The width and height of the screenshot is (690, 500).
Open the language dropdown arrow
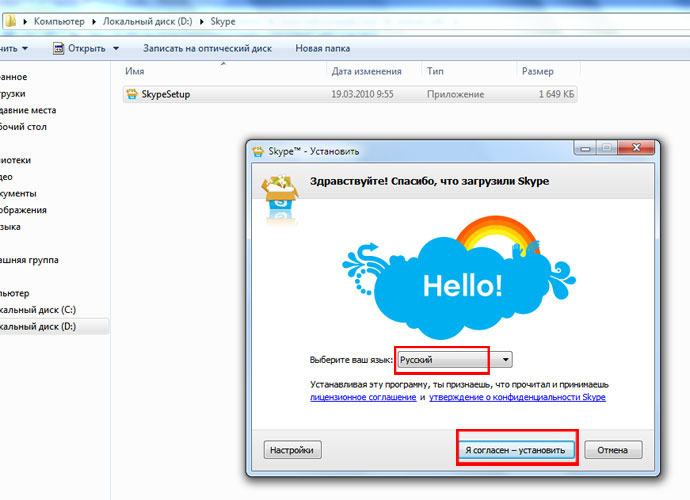coord(506,360)
